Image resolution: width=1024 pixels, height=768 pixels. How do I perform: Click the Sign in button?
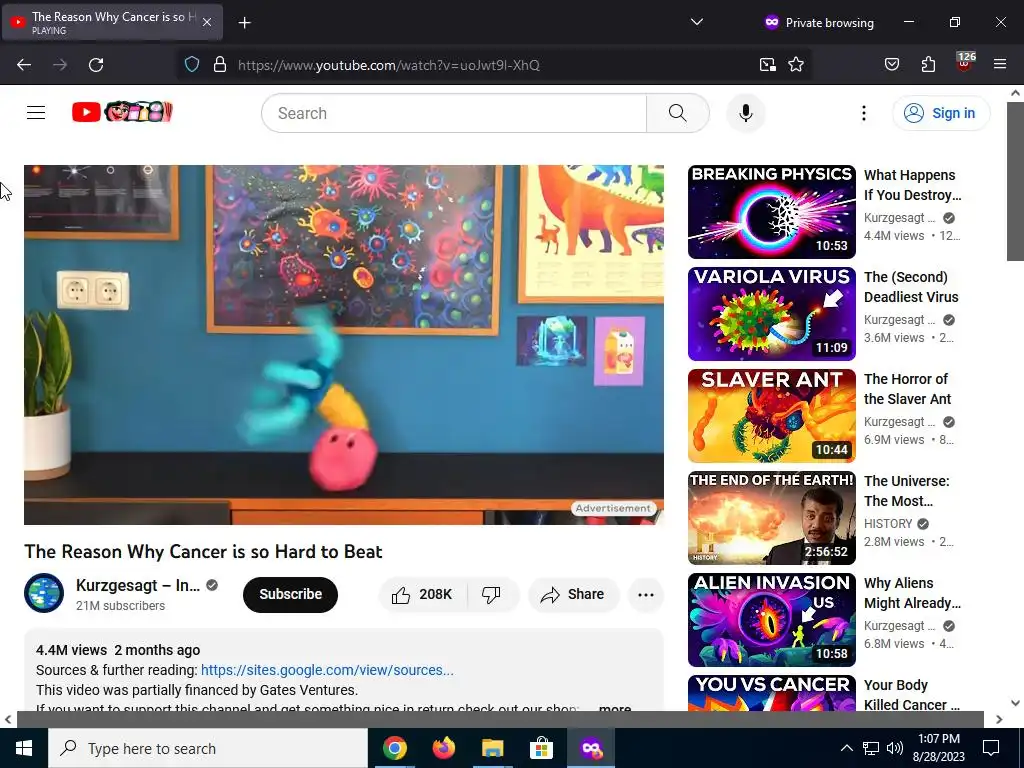click(940, 113)
